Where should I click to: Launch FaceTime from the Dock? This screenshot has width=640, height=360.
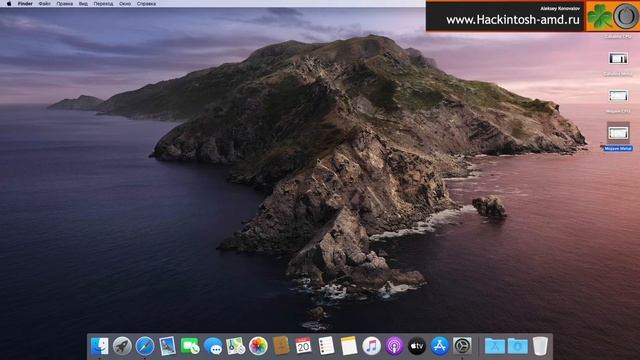pos(190,346)
